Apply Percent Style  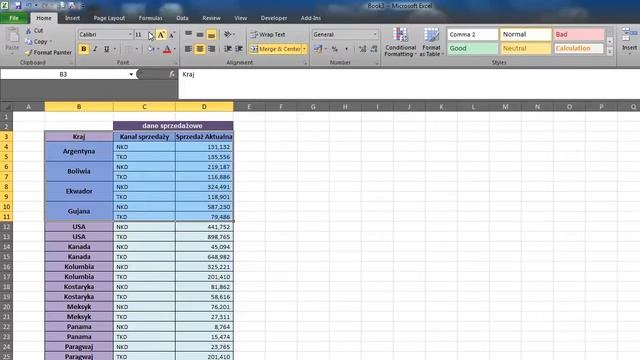pyautogui.click(x=335, y=49)
